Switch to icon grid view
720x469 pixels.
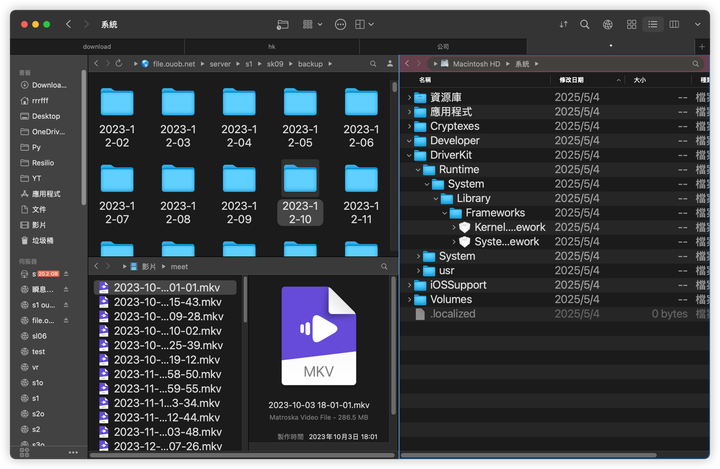tap(632, 24)
